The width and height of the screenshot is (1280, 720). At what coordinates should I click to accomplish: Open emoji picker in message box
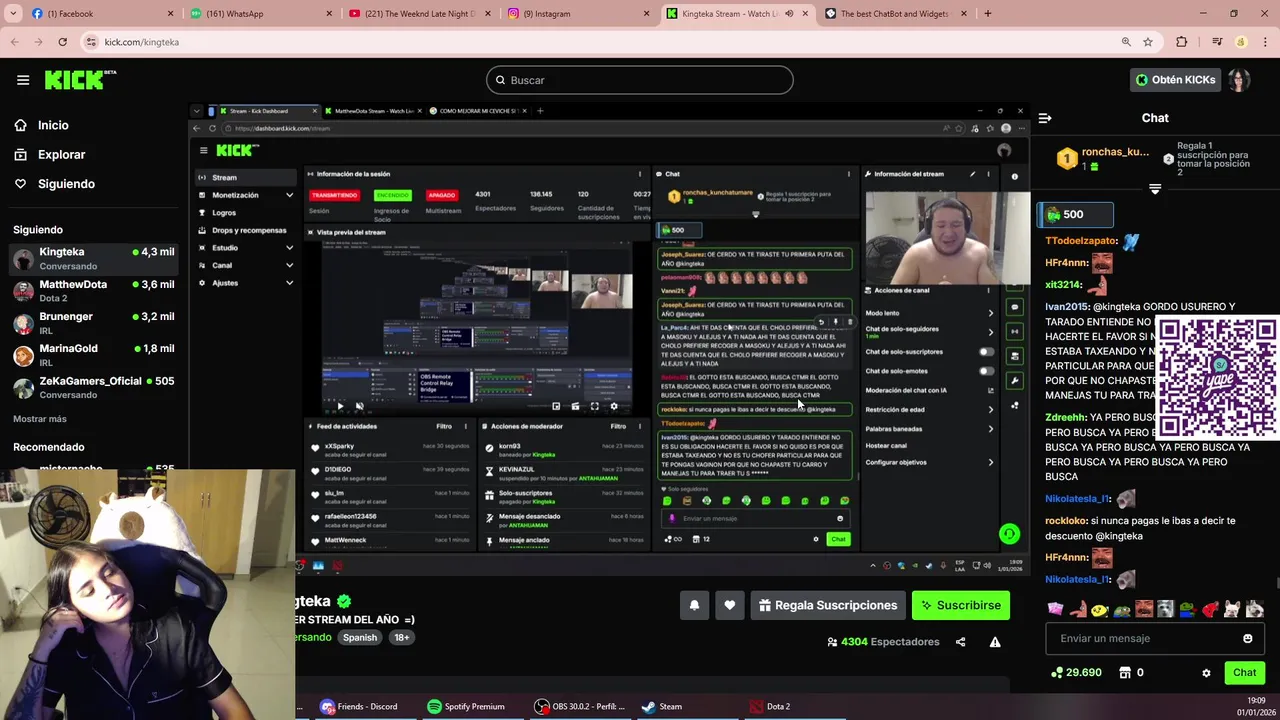pos(1247,638)
